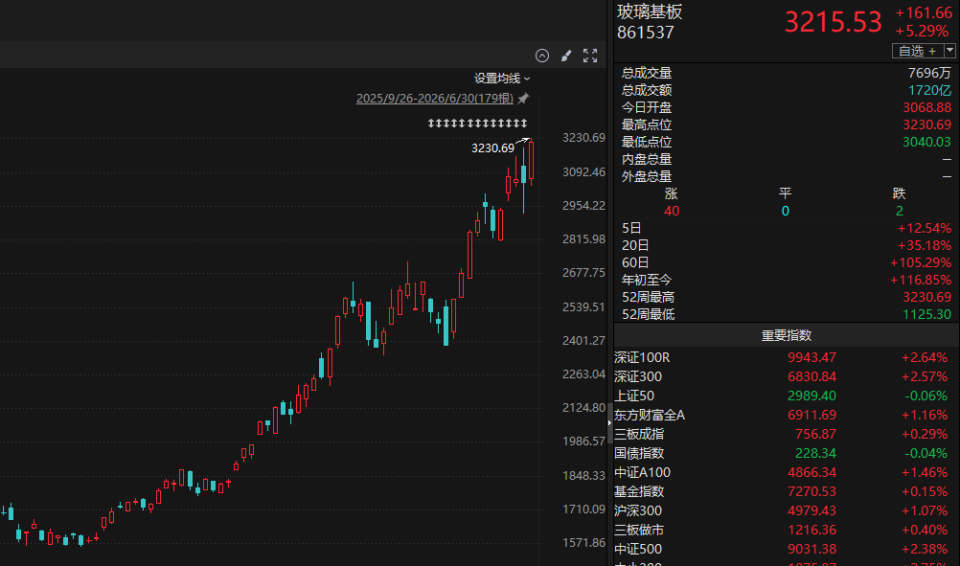Click the 3230.69 high-price label on chart

(493, 148)
